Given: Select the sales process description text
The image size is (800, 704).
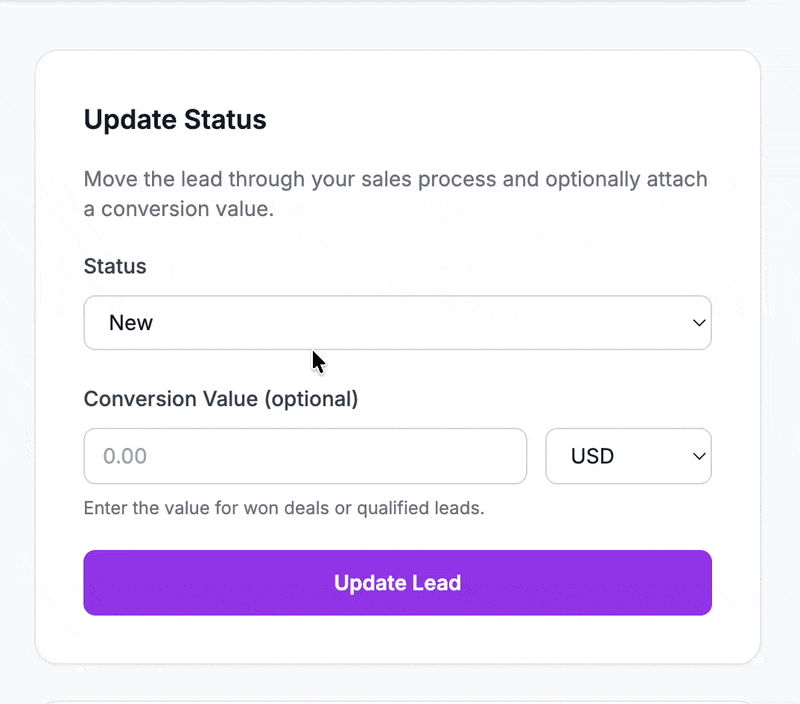Looking at the screenshot, I should coord(396,193).
